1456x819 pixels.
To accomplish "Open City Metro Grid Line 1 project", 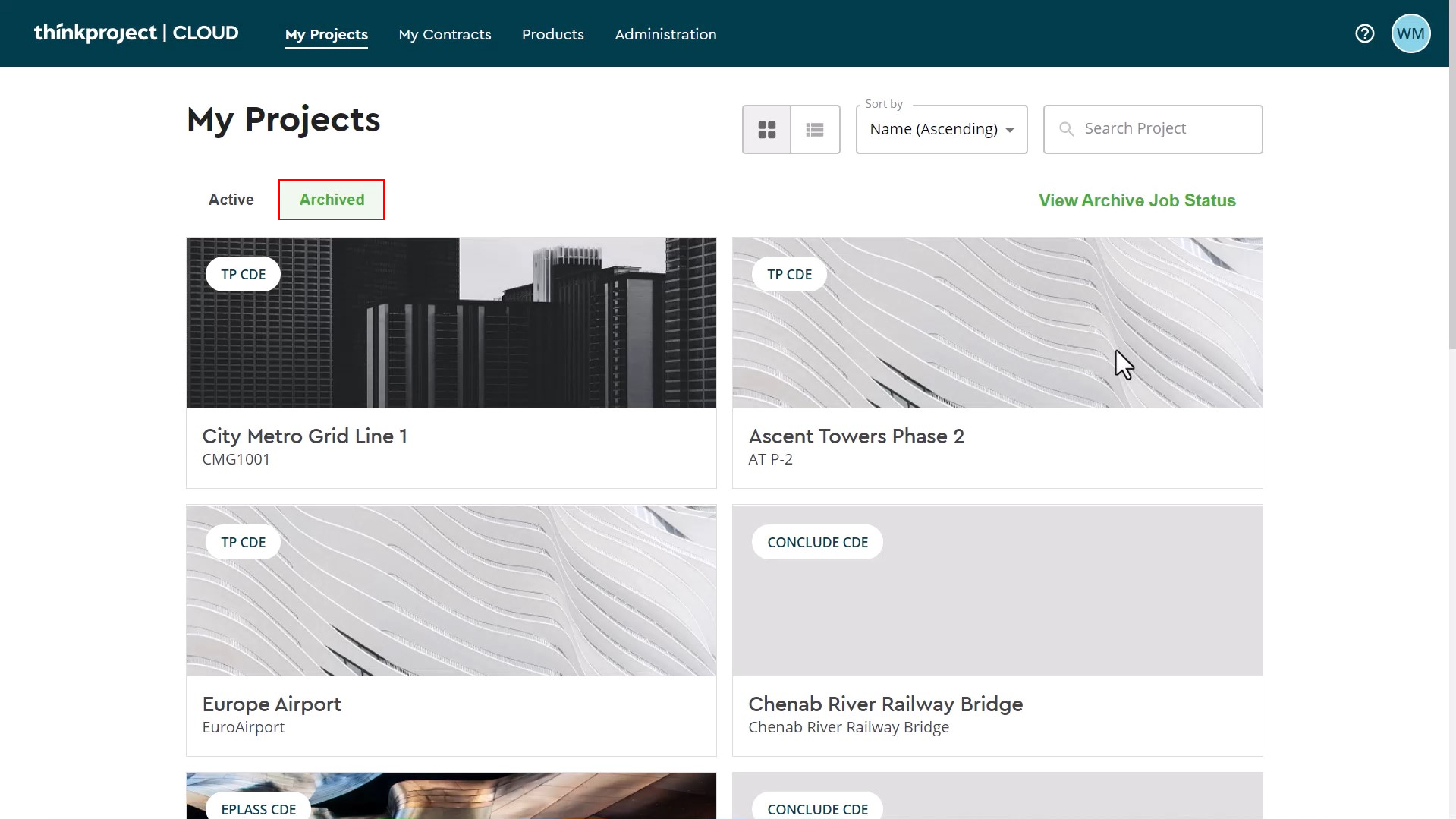I will point(304,436).
